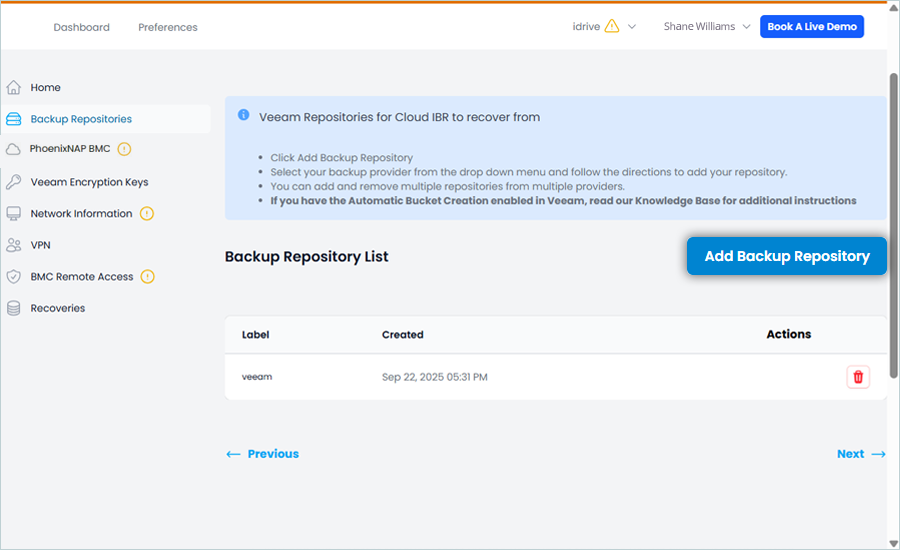Screen dimensions: 900x550
Task: Open Recoveries sidebar item
Action: (x=58, y=308)
